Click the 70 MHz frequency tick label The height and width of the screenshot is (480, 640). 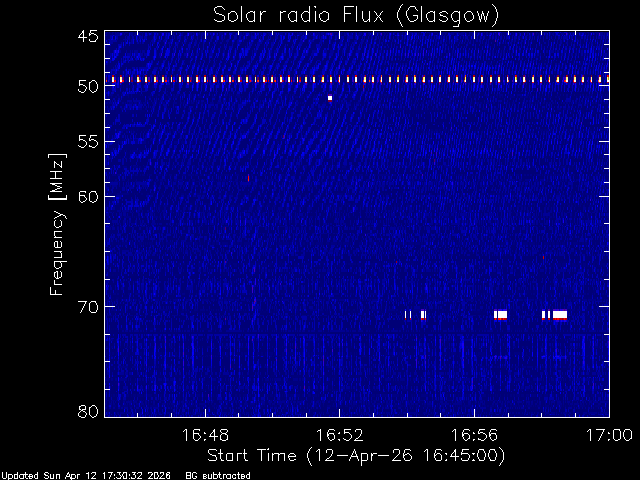[x=88, y=307]
